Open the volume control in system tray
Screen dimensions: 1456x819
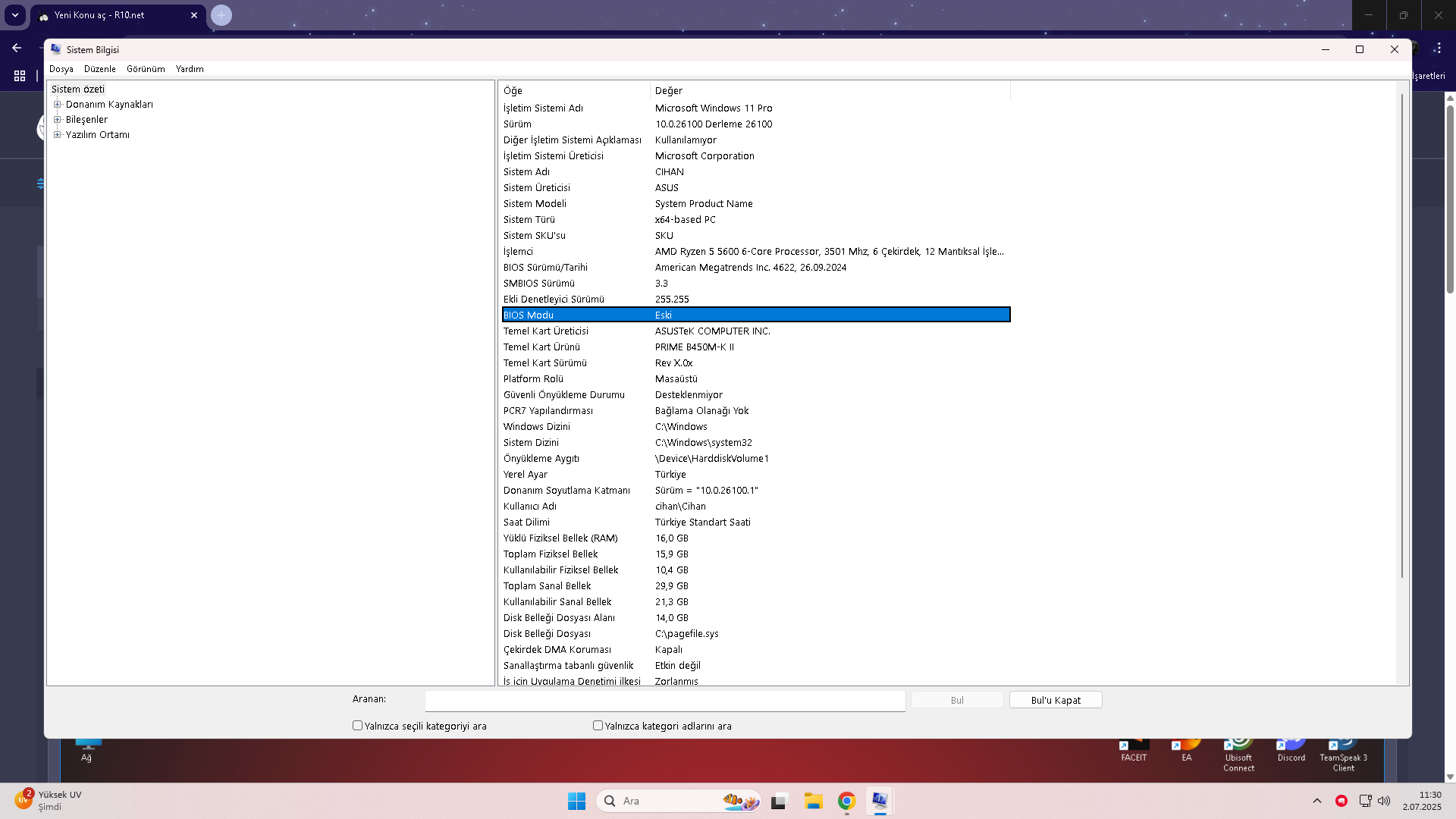1384,801
